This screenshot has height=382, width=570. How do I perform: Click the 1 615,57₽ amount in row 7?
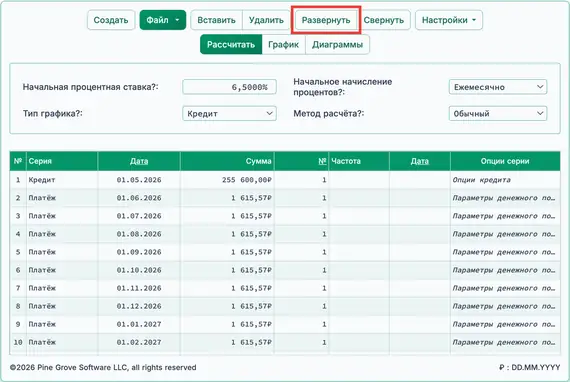(x=227, y=288)
